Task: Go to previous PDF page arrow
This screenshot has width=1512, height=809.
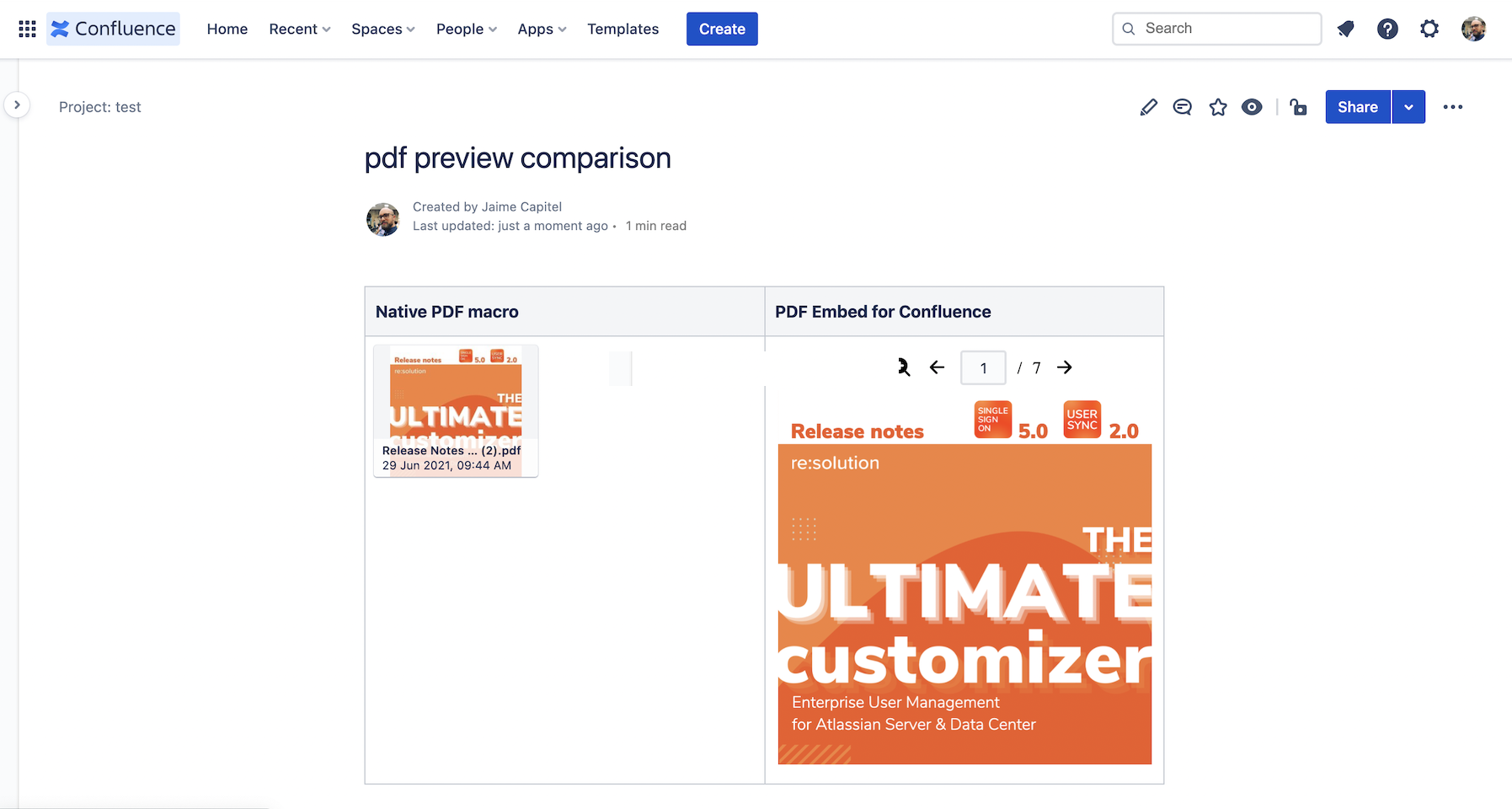Action: [x=937, y=367]
